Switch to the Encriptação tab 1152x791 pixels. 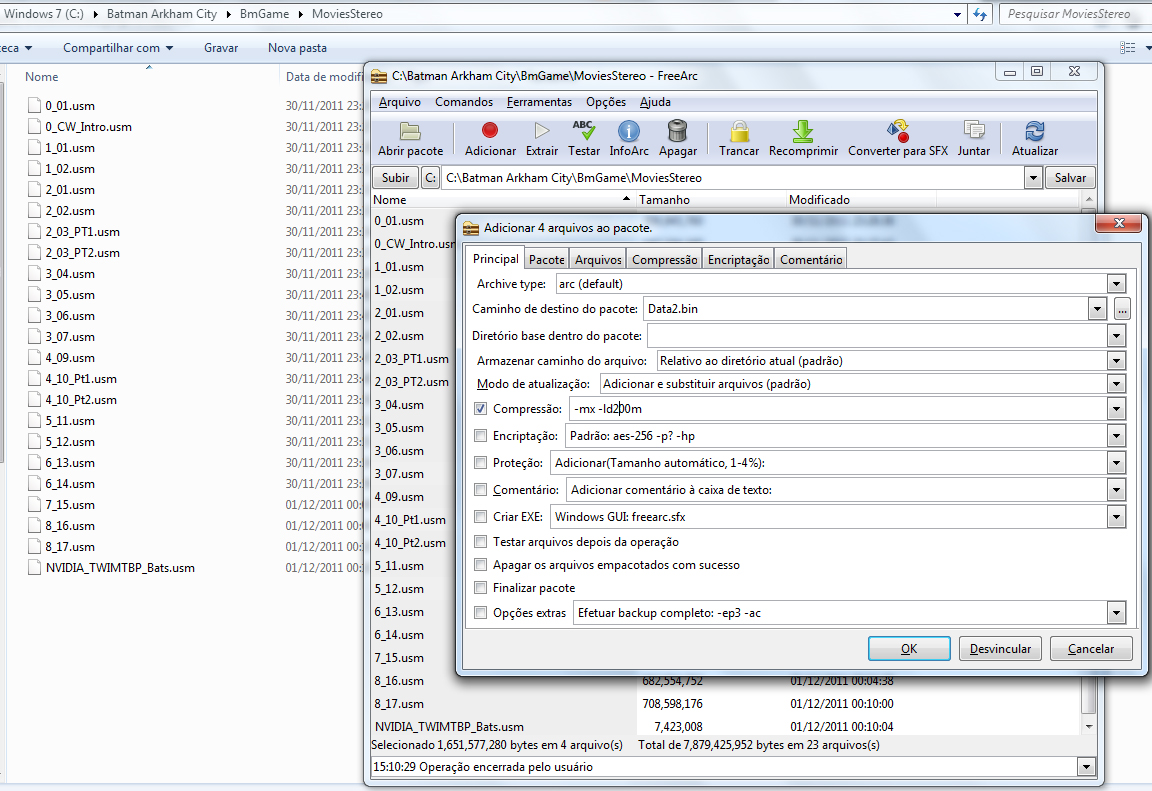click(738, 259)
